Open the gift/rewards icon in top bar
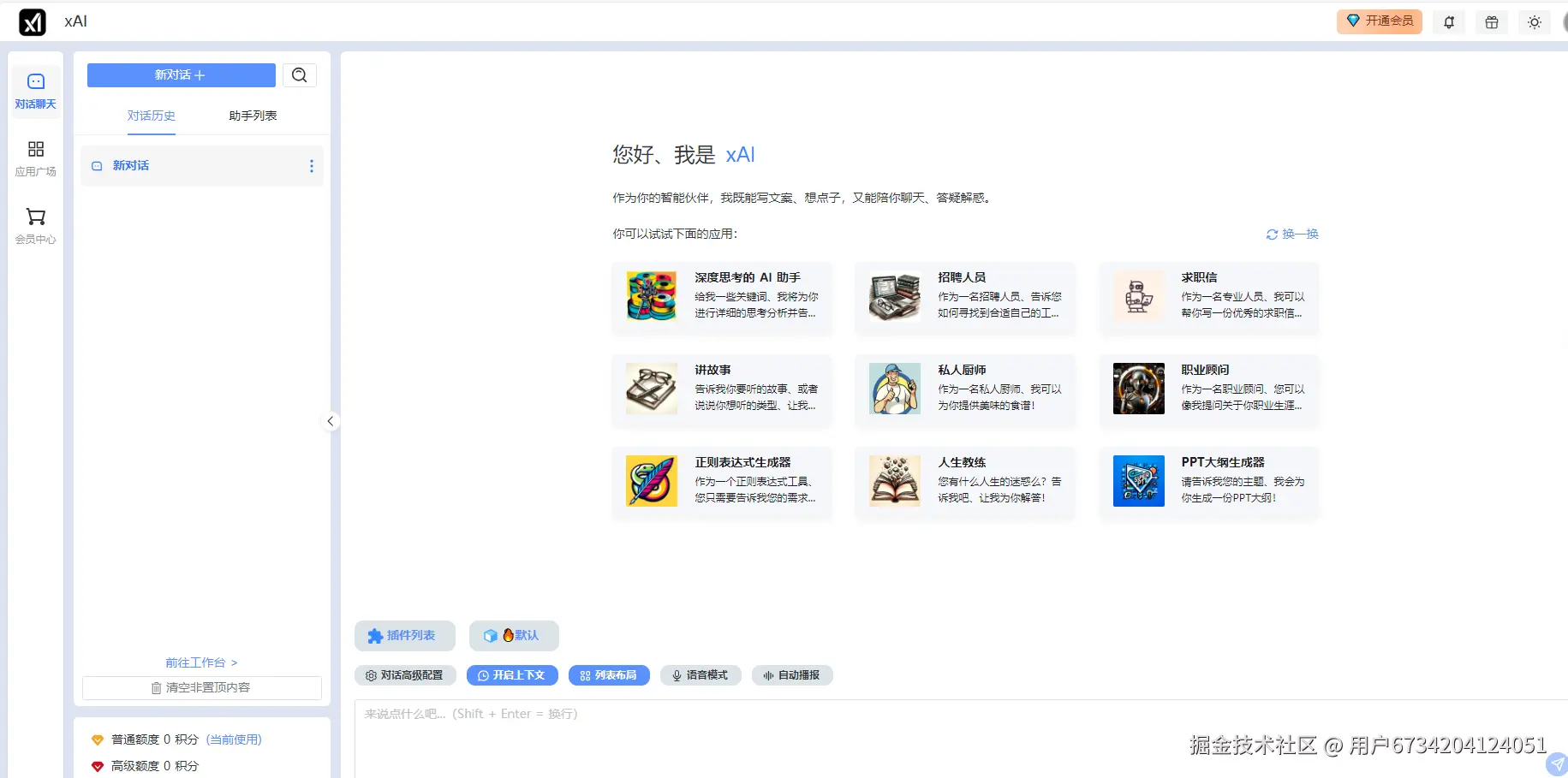 click(x=1491, y=21)
